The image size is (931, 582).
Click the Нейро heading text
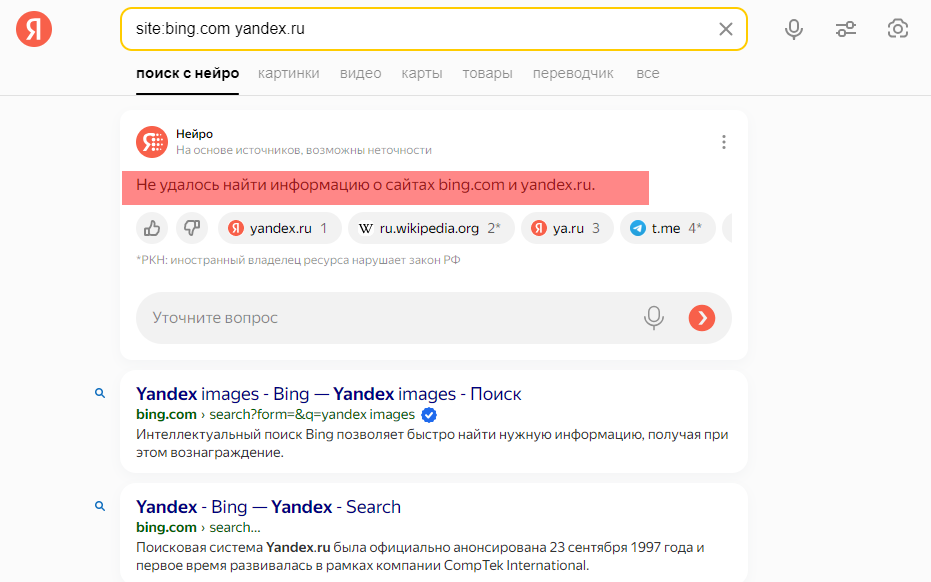click(194, 134)
